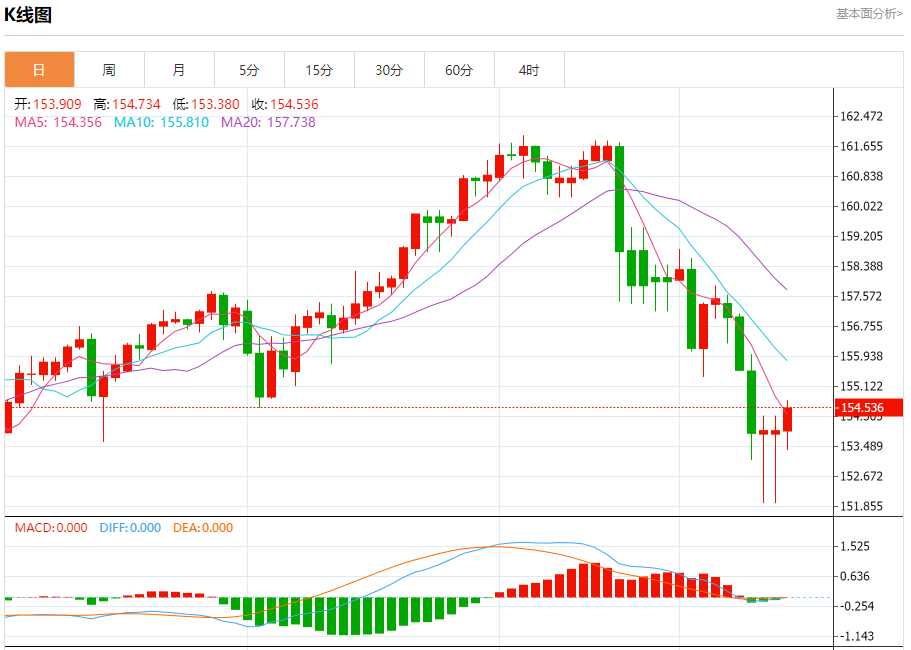This screenshot has height=650, width=911.
Task: Click the MA20 indicator label
Action: pyautogui.click(x=268, y=123)
